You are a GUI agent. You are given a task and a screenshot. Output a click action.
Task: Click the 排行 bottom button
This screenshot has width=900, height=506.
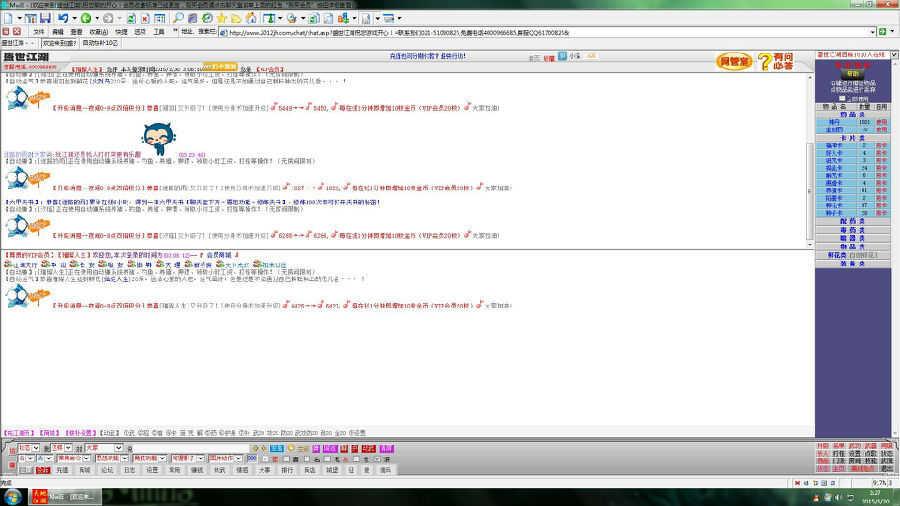pos(287,470)
